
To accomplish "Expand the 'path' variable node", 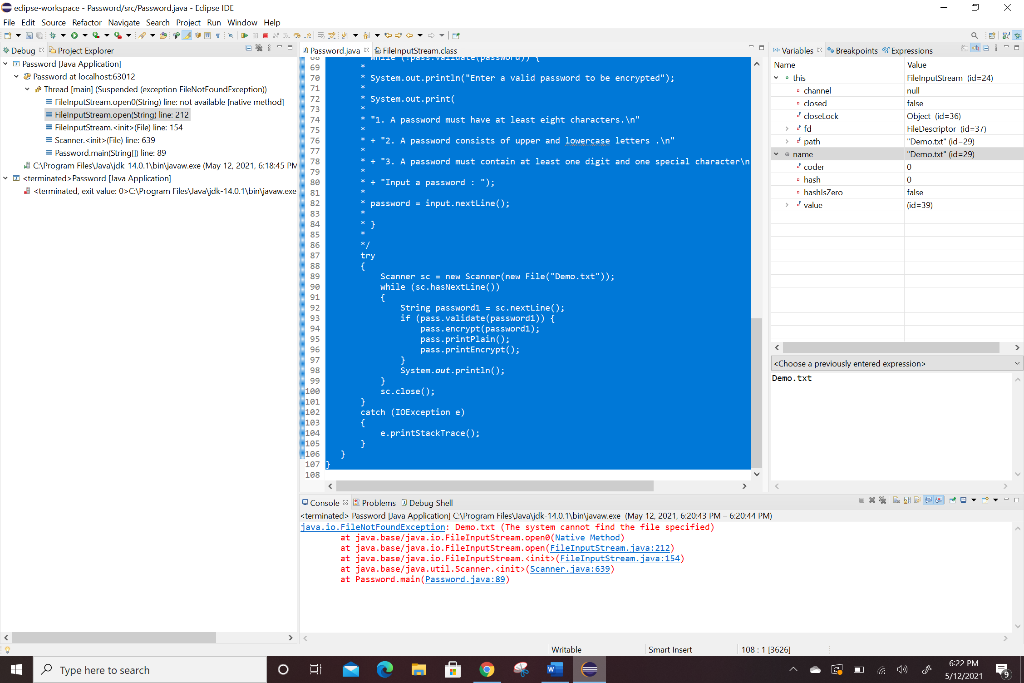I will [787, 141].
